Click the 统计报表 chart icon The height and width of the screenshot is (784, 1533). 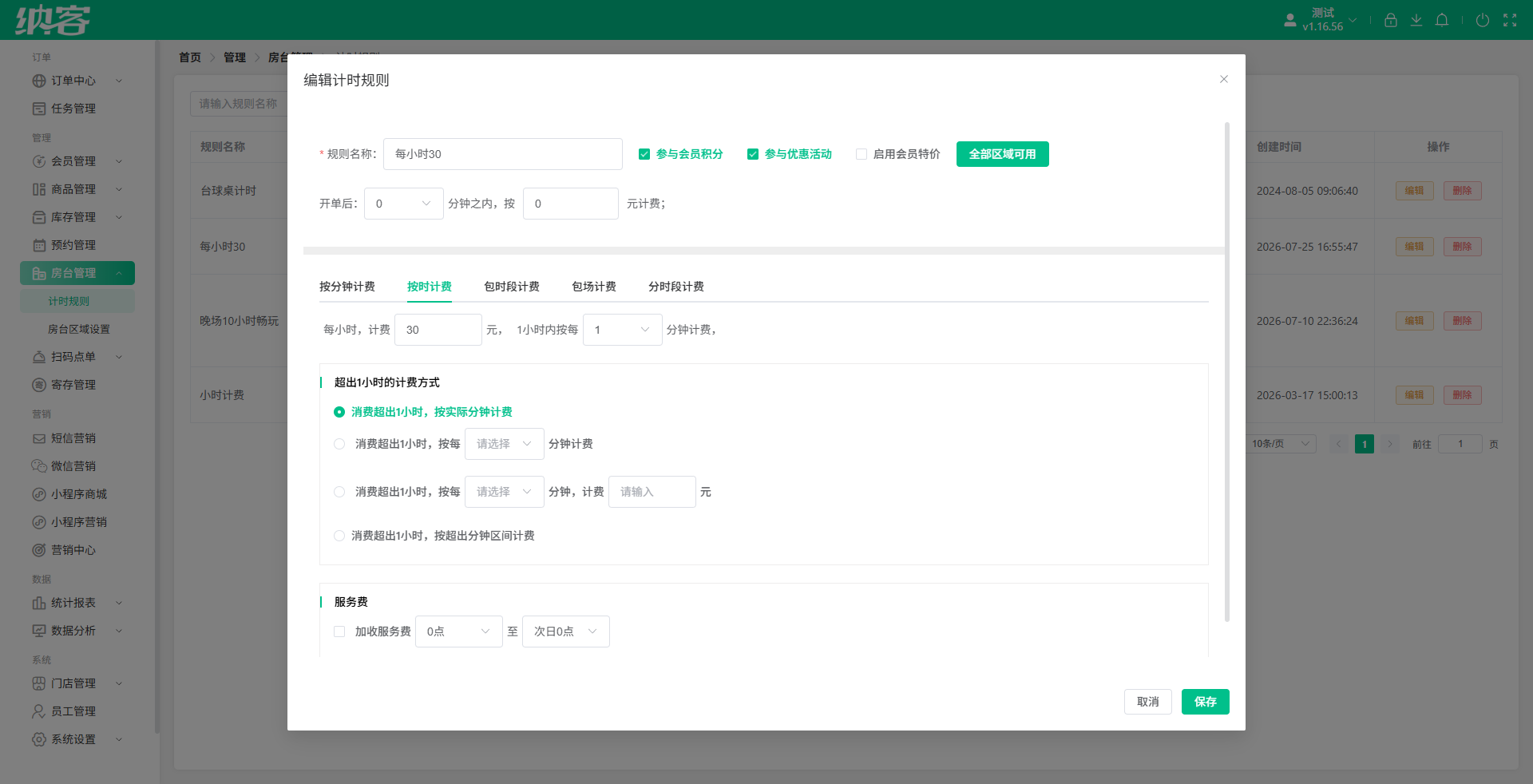coord(39,603)
